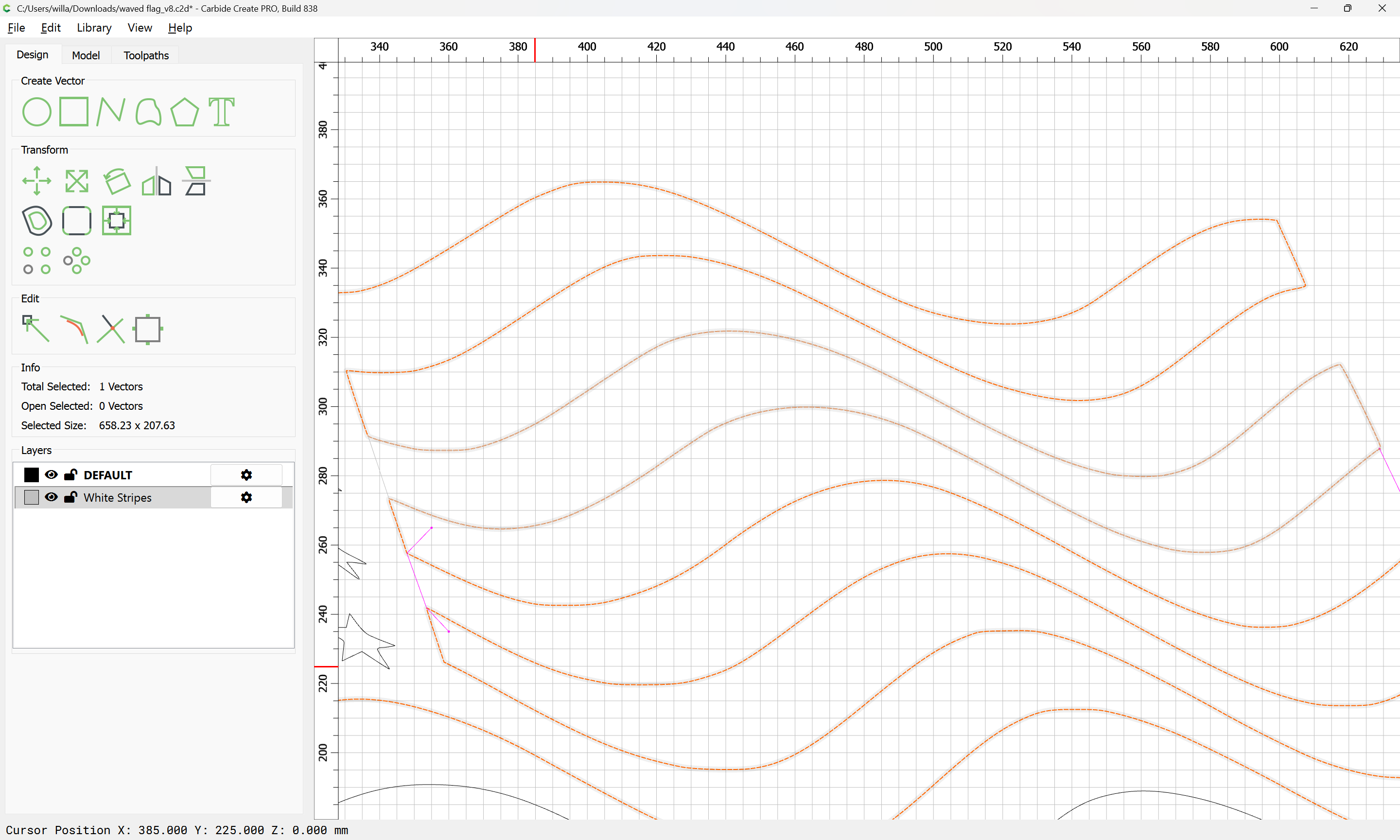Open the Offset Vector tool
This screenshot has width=1400, height=840.
(37, 221)
